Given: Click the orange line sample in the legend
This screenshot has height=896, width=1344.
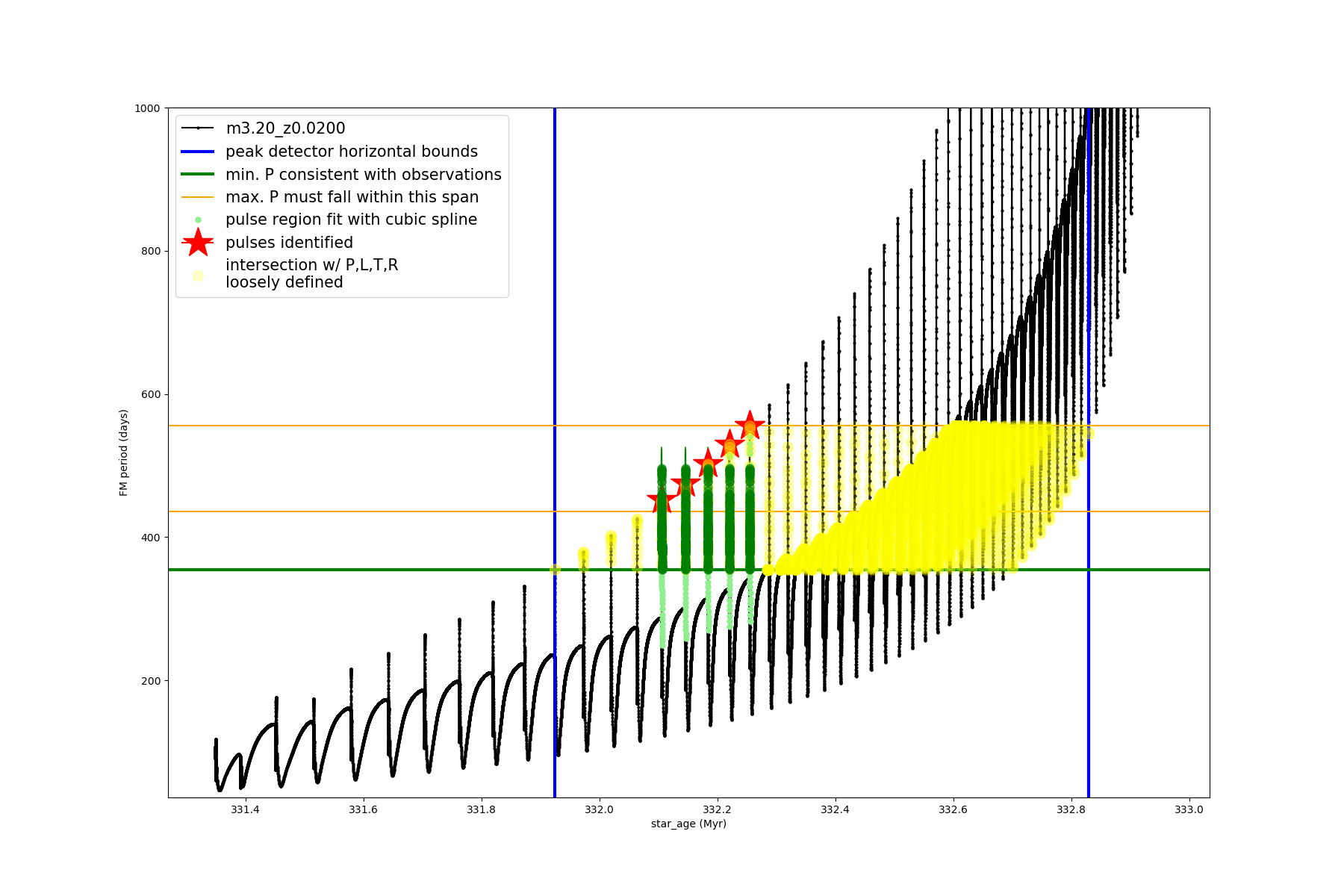Looking at the screenshot, I should coord(198,197).
